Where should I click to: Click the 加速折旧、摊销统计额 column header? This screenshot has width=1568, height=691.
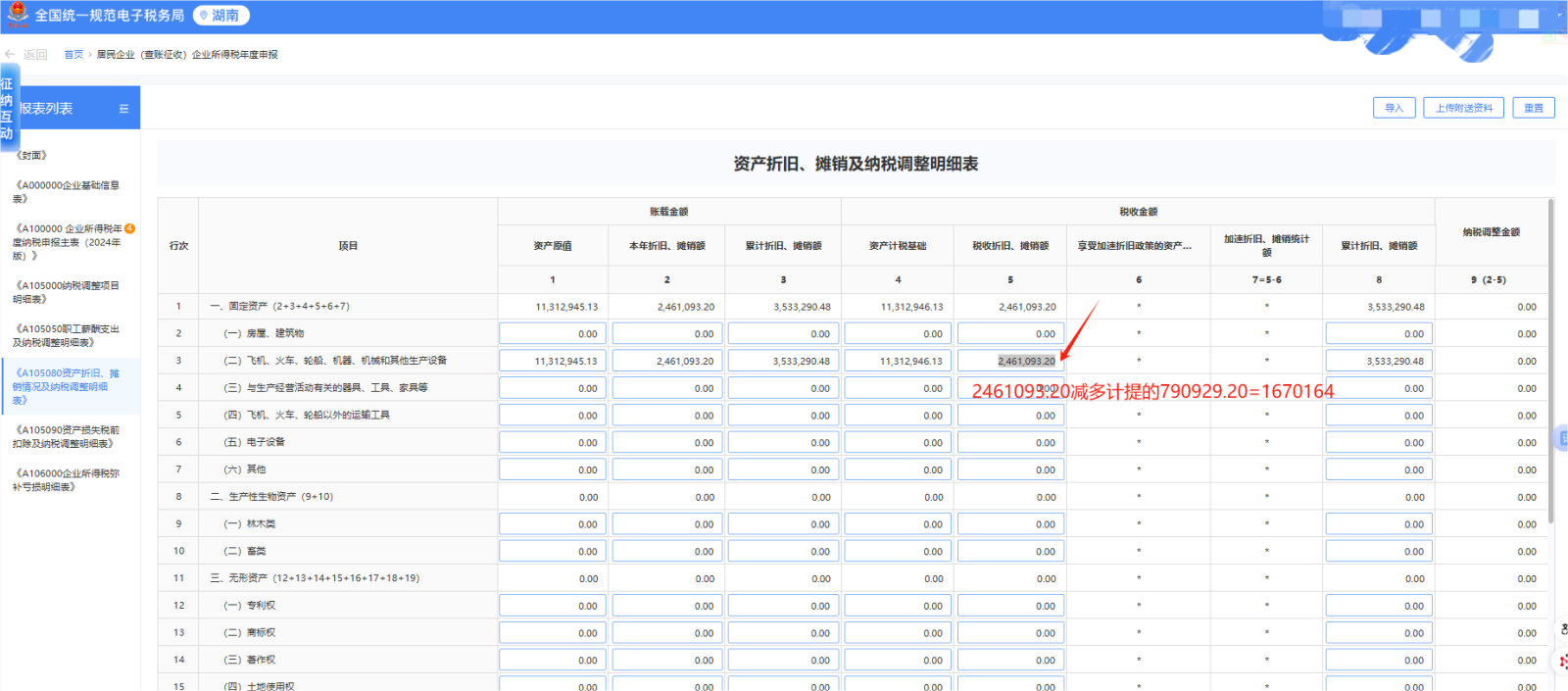(x=1266, y=245)
